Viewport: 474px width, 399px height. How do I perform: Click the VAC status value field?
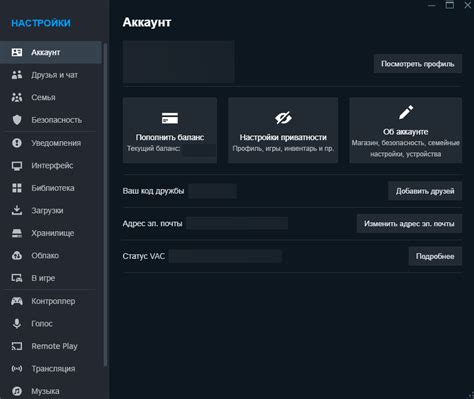pos(225,256)
